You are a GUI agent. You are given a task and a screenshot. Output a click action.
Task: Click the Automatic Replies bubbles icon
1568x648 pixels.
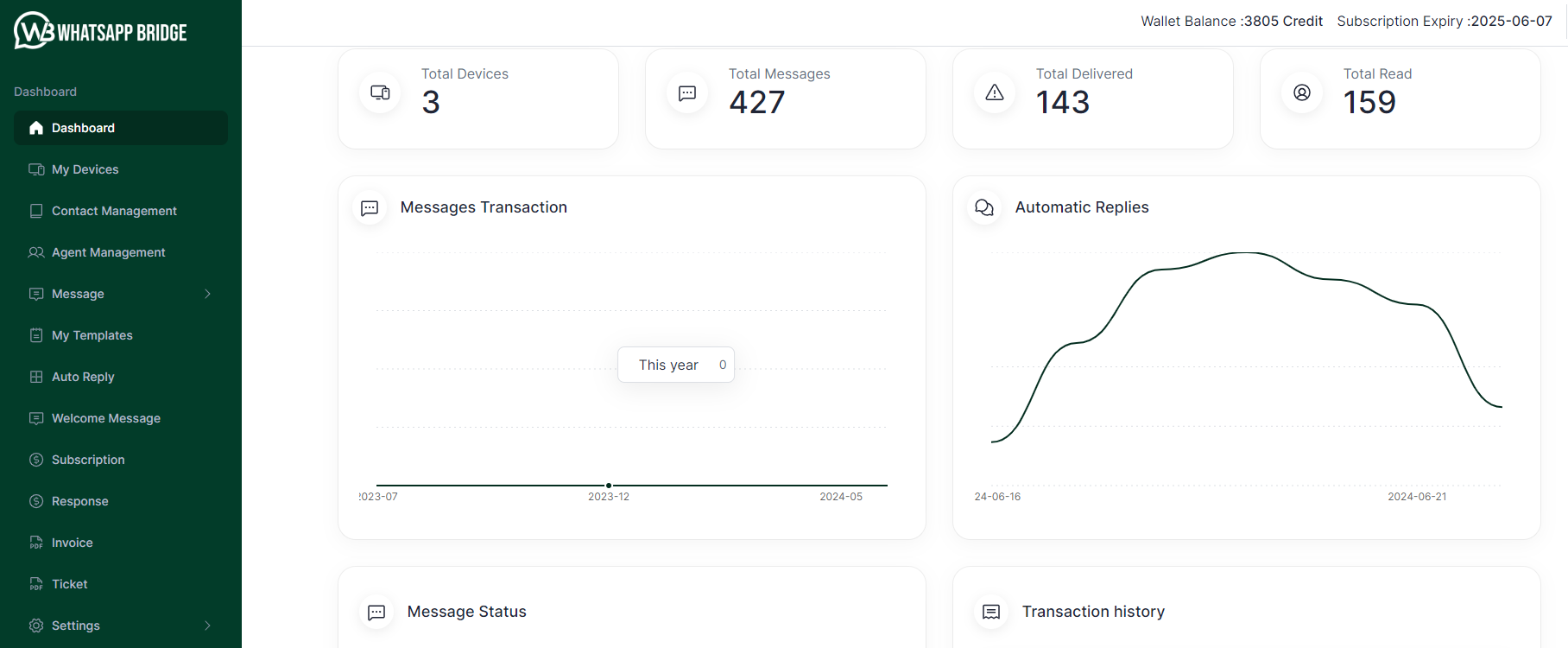coord(984,207)
